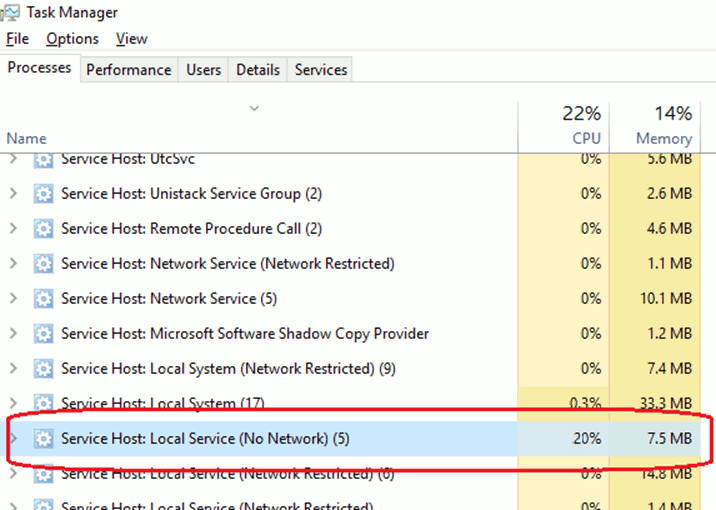Expand Service Host: Unistack Service Group

[x=13, y=194]
